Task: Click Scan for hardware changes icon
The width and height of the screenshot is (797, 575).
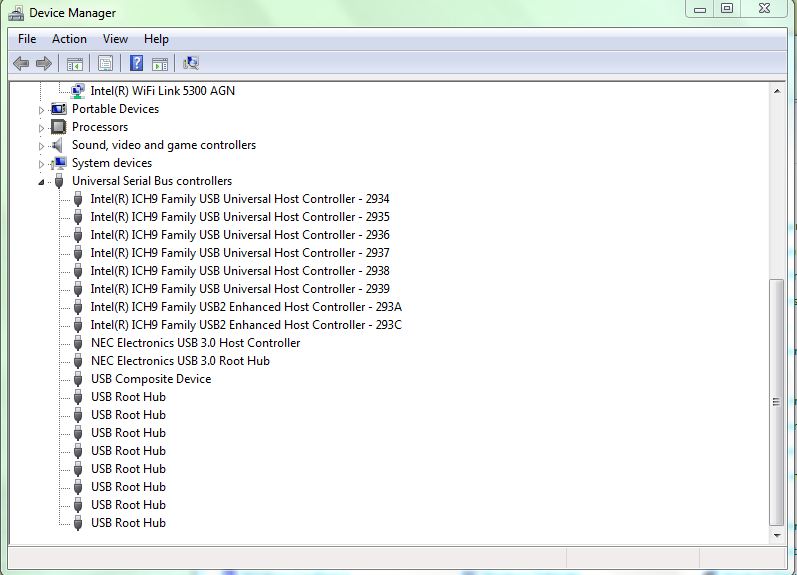Action: (191, 63)
